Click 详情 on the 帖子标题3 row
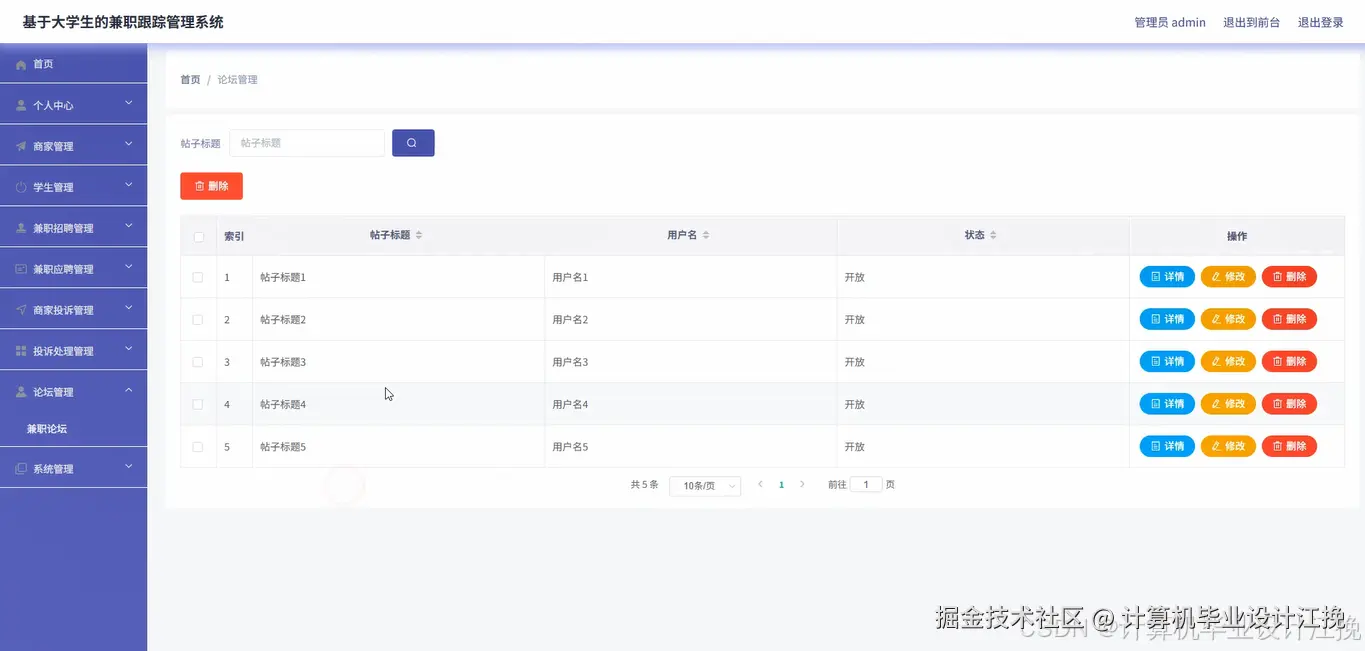 1166,361
